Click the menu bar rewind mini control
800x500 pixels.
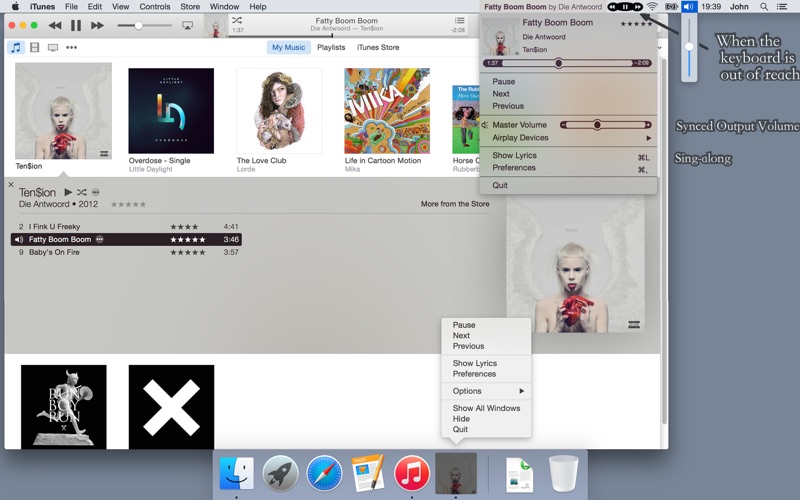(x=612, y=7)
